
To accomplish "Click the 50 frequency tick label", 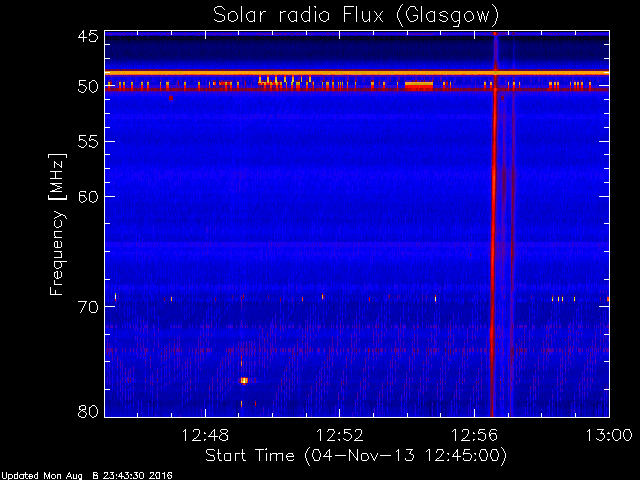I will click(x=88, y=86).
